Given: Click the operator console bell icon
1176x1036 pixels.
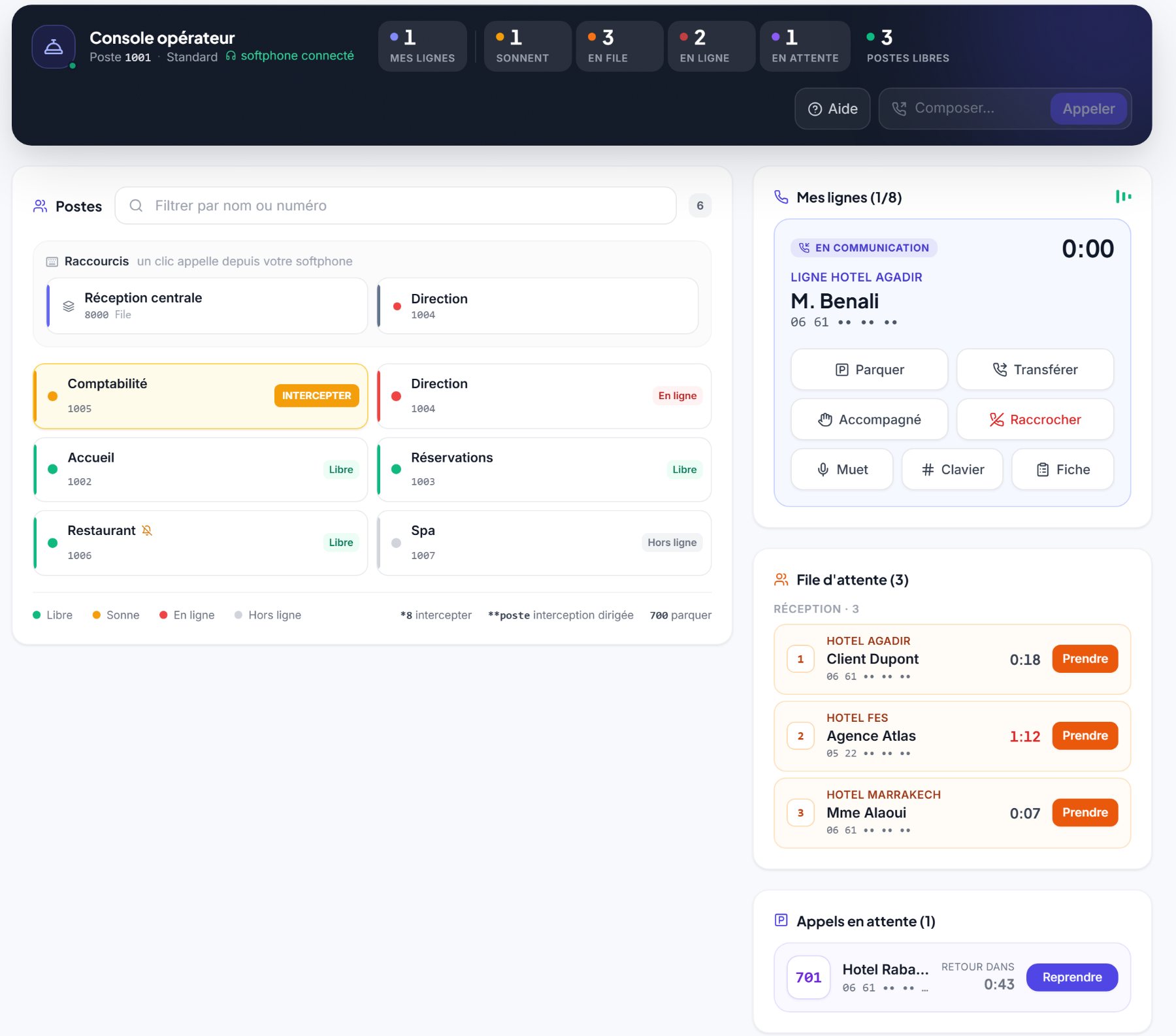Looking at the screenshot, I should coord(54,47).
